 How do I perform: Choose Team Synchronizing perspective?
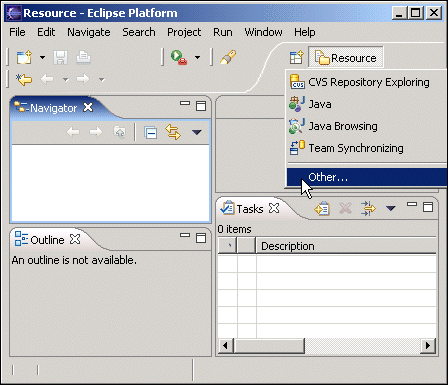367,148
